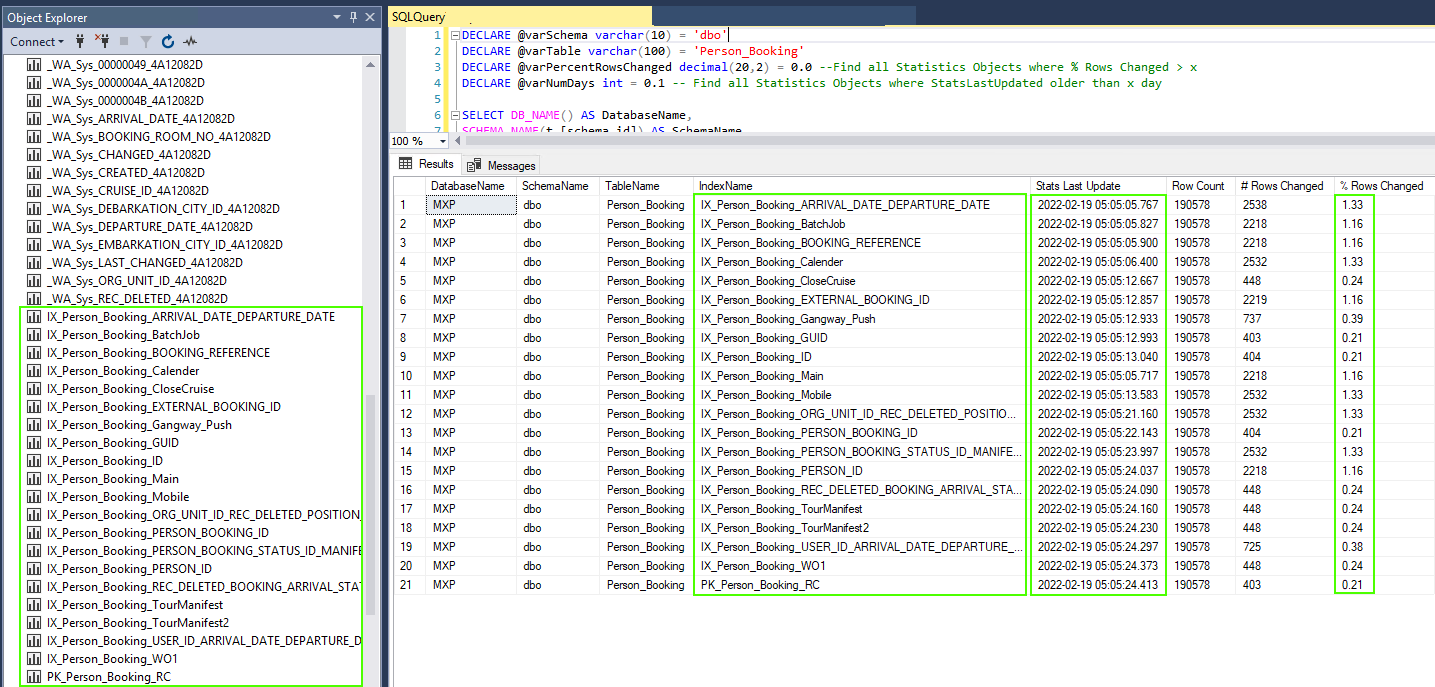Select IX_Person_Booking_ARRIVAL_DATE_DEPARTURE_DATE in Object Explorer
The width and height of the screenshot is (1435, 687).
191,317
